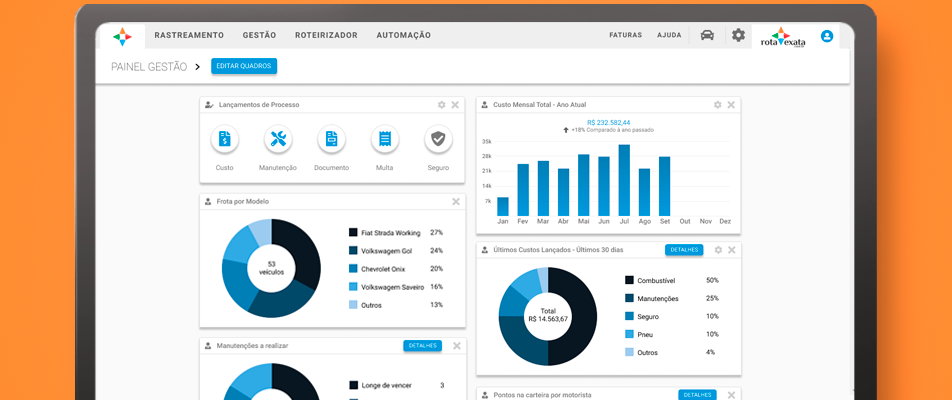Select Outros in Frota por Modelo legend
This screenshot has width=952, height=400.
(396, 305)
